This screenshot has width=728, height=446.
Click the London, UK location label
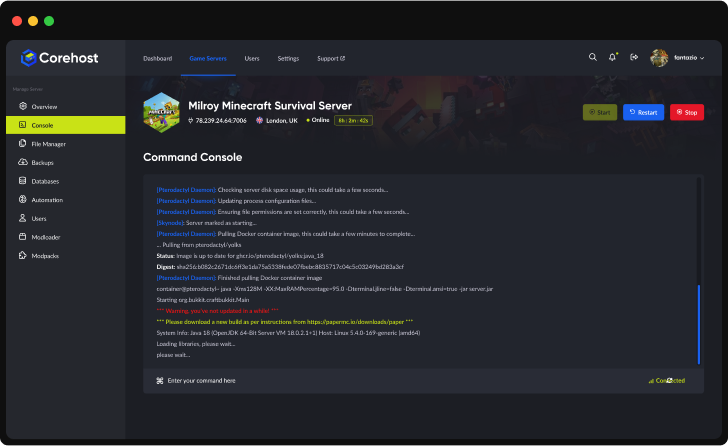[x=281, y=121]
